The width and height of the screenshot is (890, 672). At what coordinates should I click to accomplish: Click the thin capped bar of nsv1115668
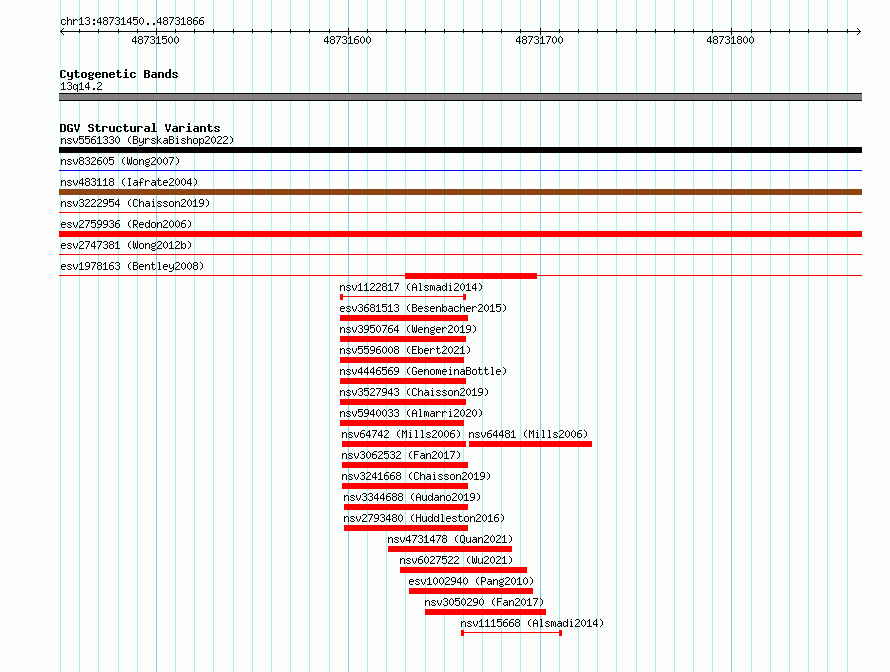pos(511,633)
